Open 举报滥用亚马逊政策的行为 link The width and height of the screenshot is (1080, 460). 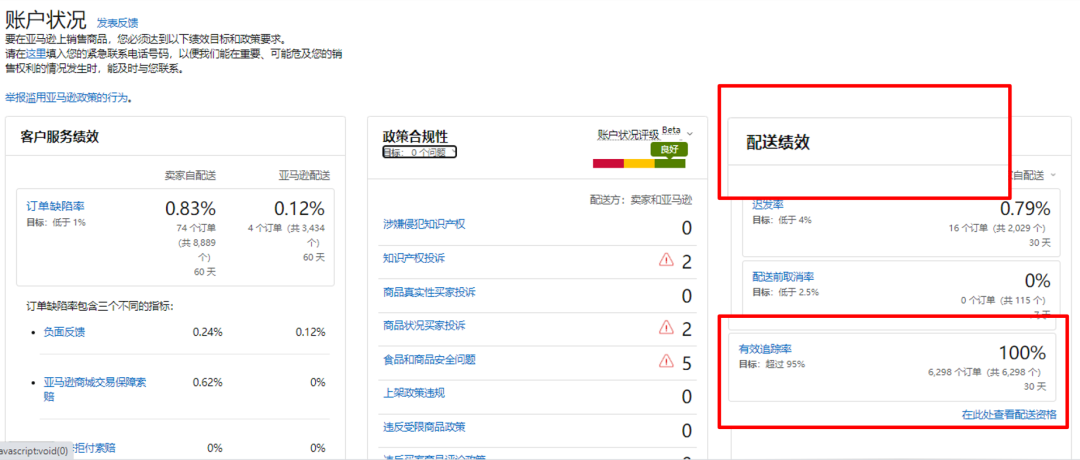tap(66, 98)
